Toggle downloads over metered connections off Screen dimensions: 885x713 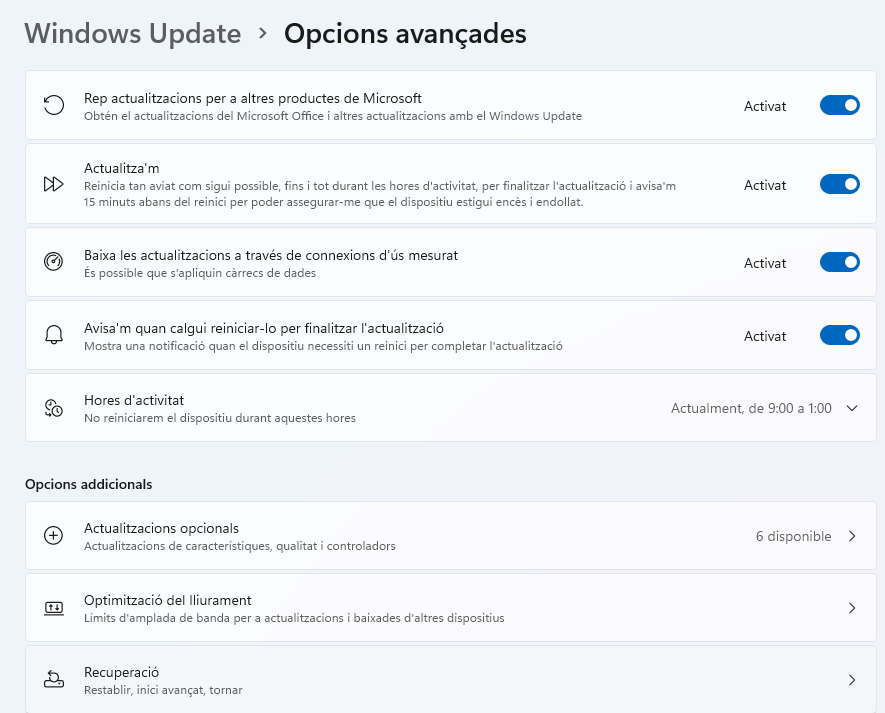point(839,262)
